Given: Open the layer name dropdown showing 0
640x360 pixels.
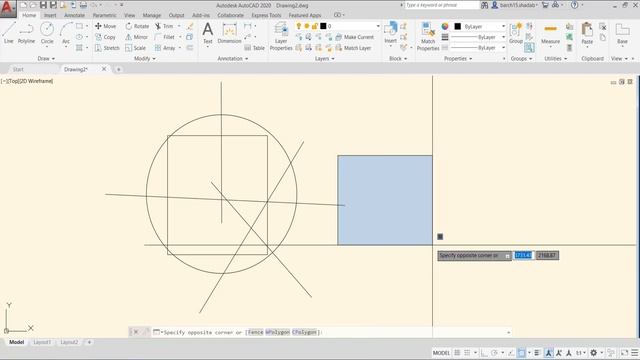Looking at the screenshot, I should point(350,26).
